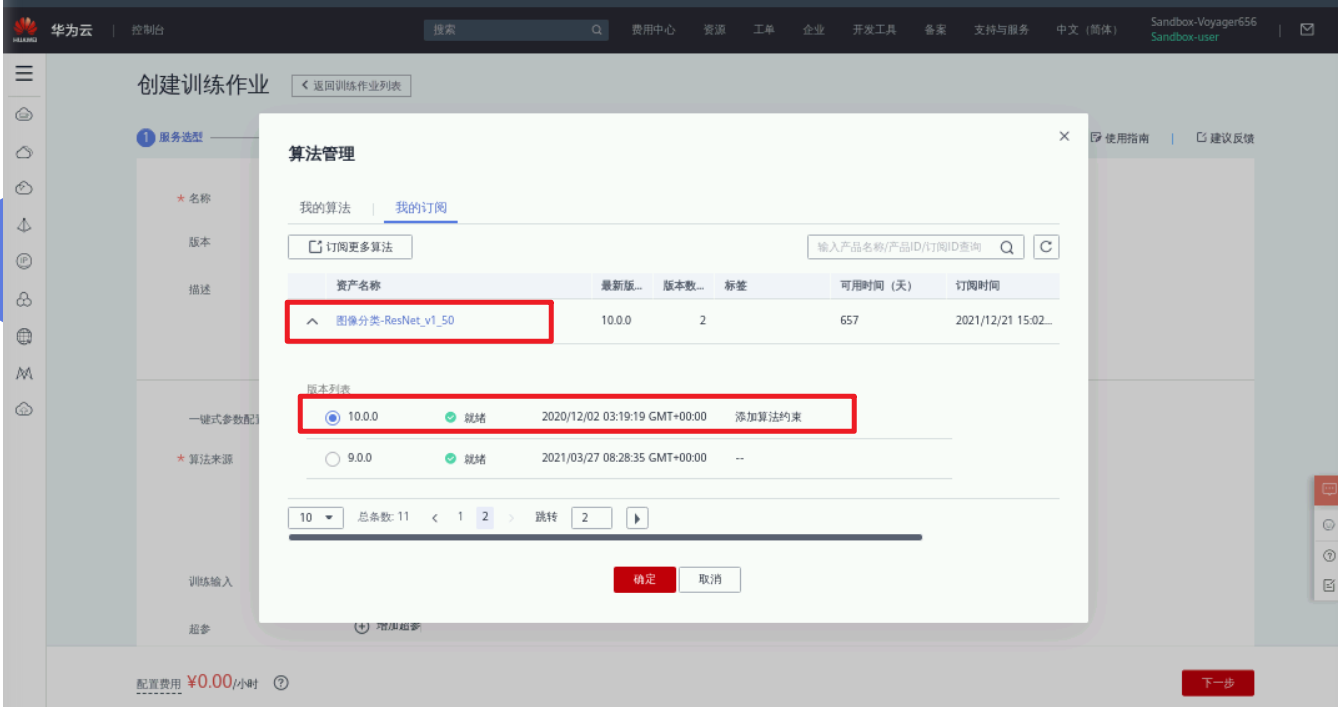Click the circled IP icon in the sidebar
The height and width of the screenshot is (707, 1338).
[25, 261]
